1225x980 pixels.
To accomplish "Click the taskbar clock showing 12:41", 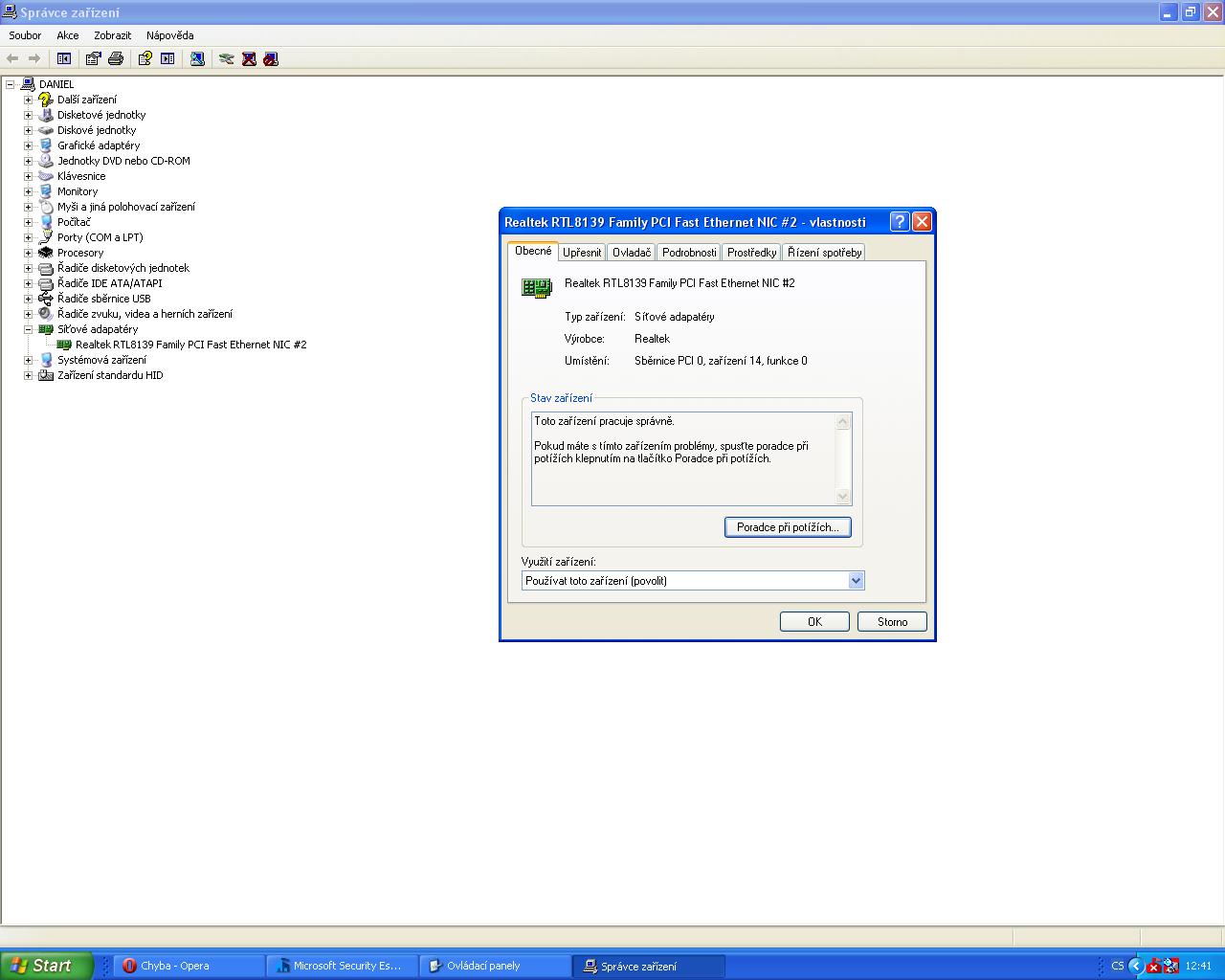I will pyautogui.click(x=1198, y=966).
